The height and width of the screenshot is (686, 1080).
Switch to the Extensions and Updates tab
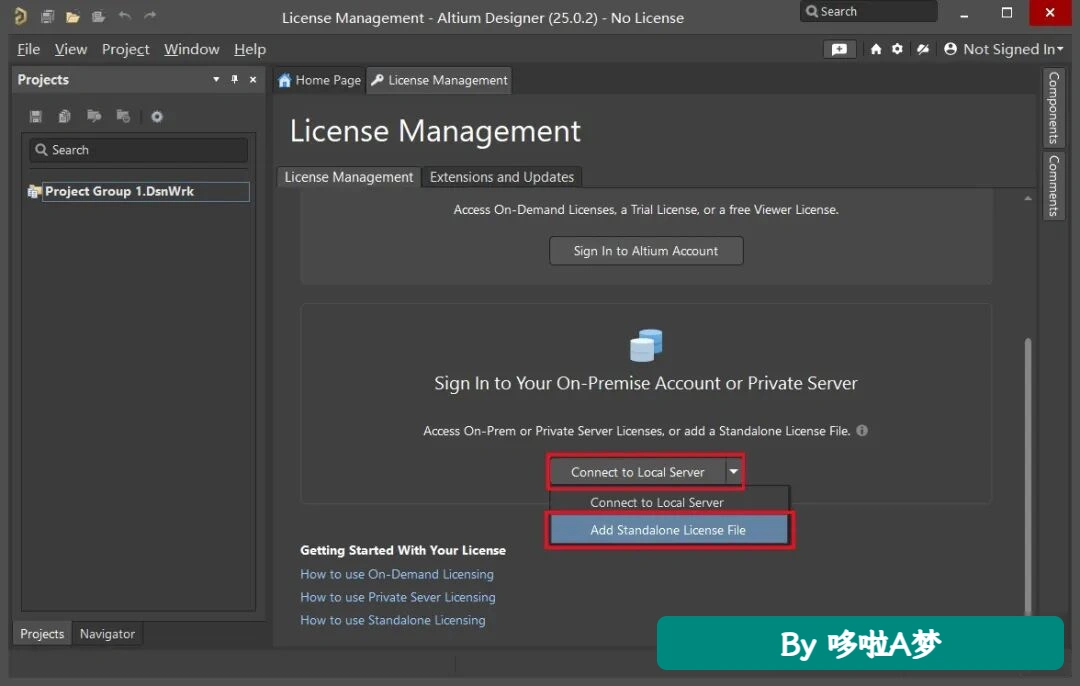(x=501, y=177)
